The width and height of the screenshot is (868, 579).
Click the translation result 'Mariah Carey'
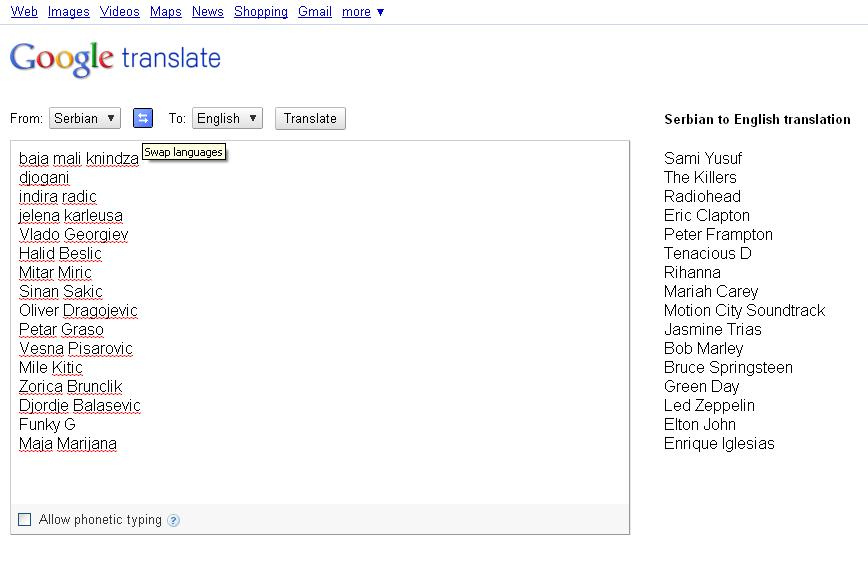click(x=711, y=292)
